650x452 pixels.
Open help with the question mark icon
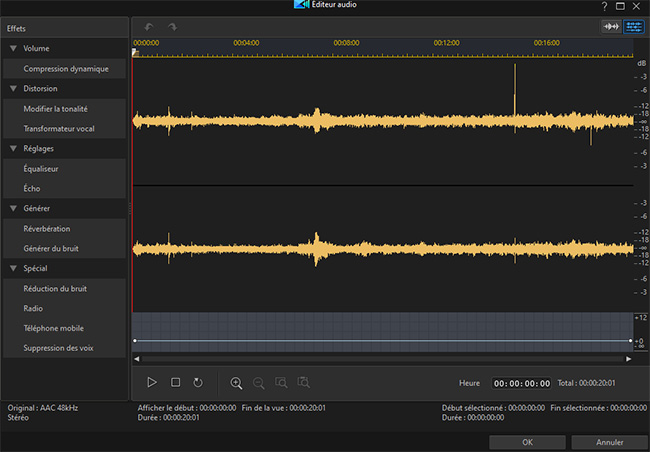(603, 6)
